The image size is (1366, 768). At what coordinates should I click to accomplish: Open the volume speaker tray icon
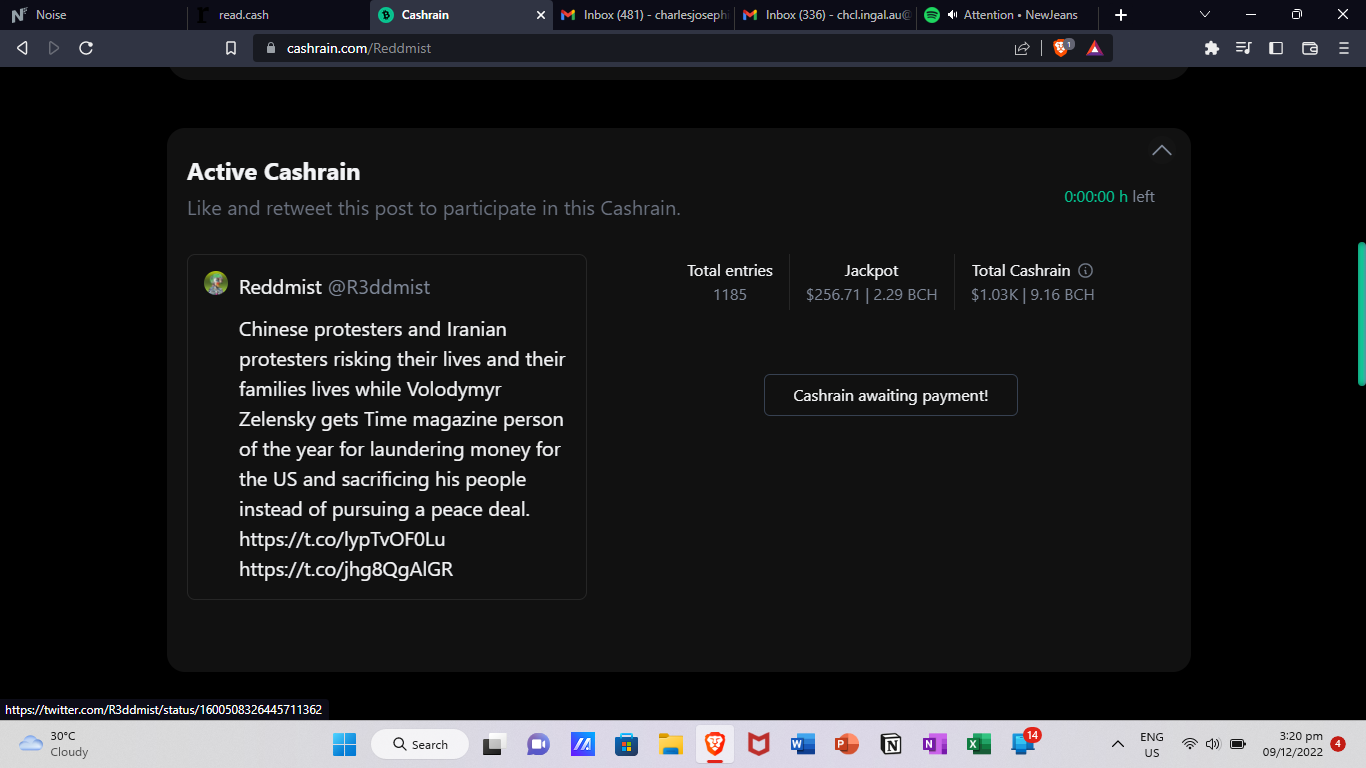click(1213, 744)
